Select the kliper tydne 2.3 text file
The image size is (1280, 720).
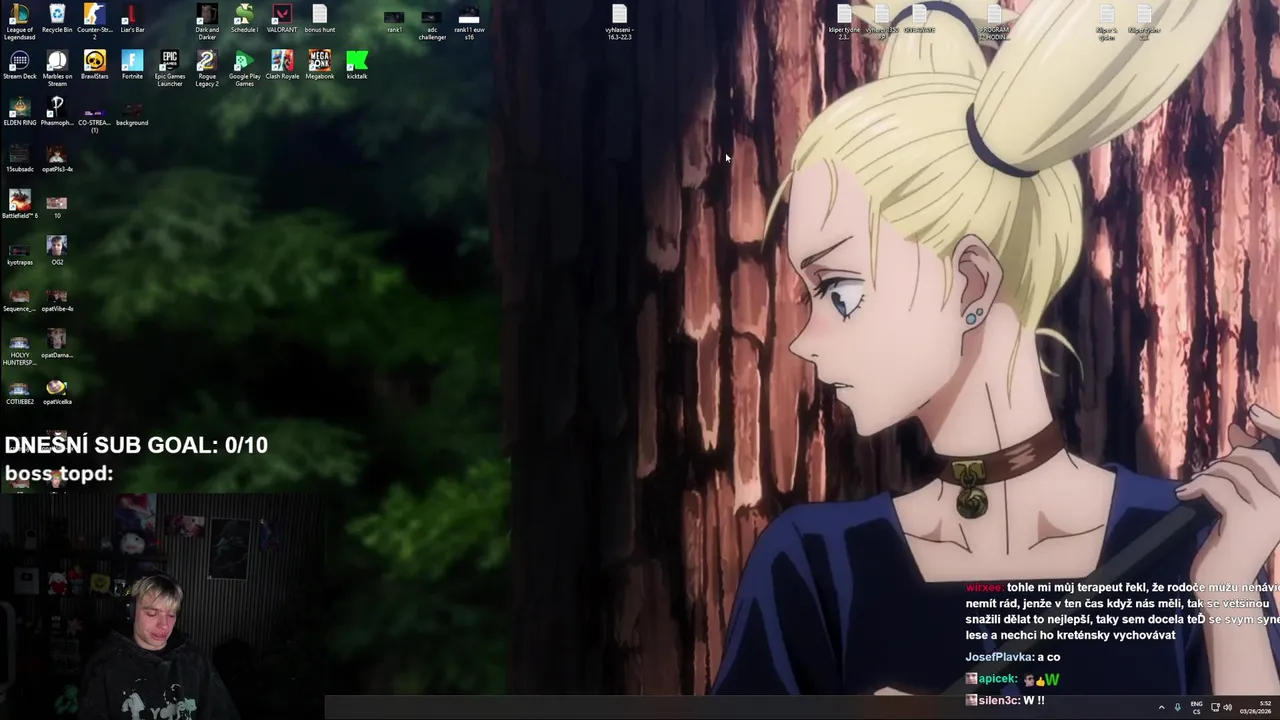click(844, 22)
